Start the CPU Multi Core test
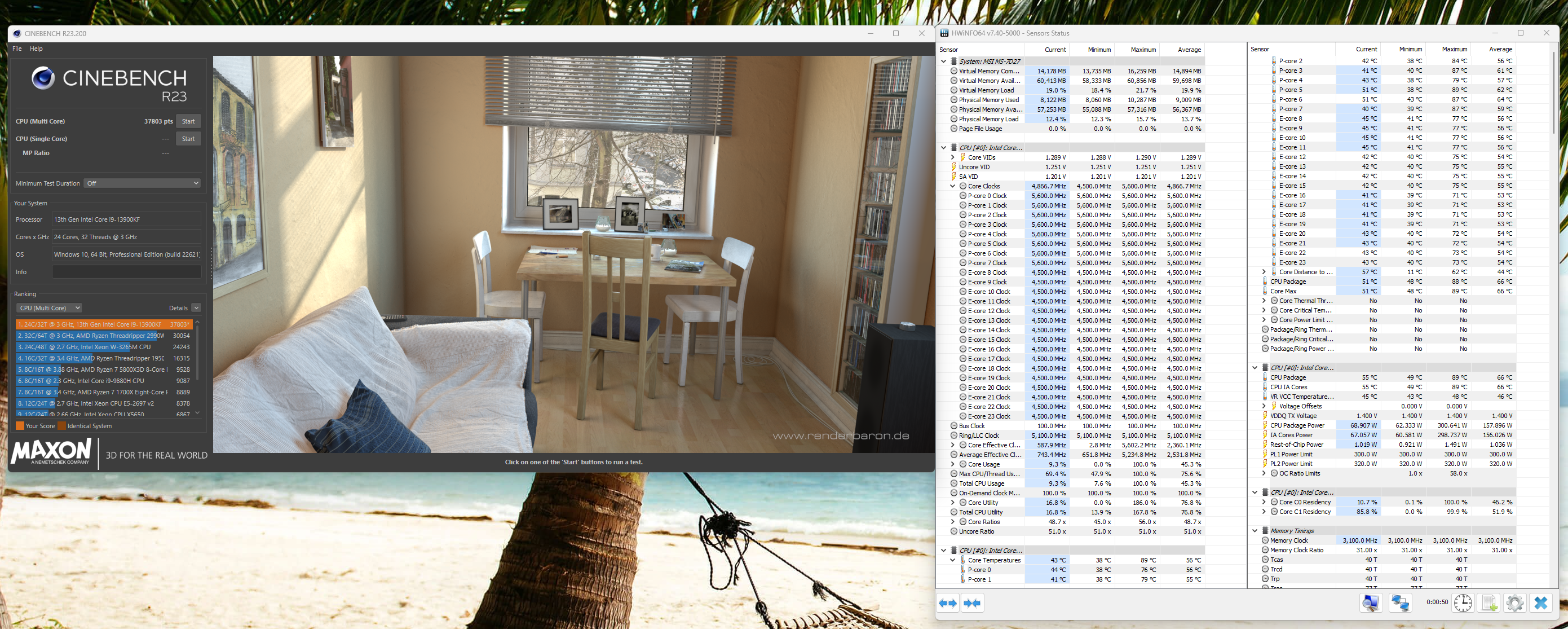The width and height of the screenshot is (1568, 629). tap(188, 121)
